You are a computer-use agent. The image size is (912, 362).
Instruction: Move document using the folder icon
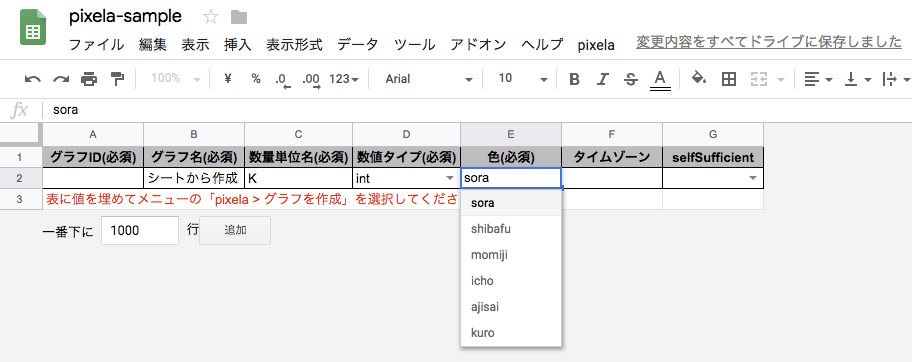point(238,17)
